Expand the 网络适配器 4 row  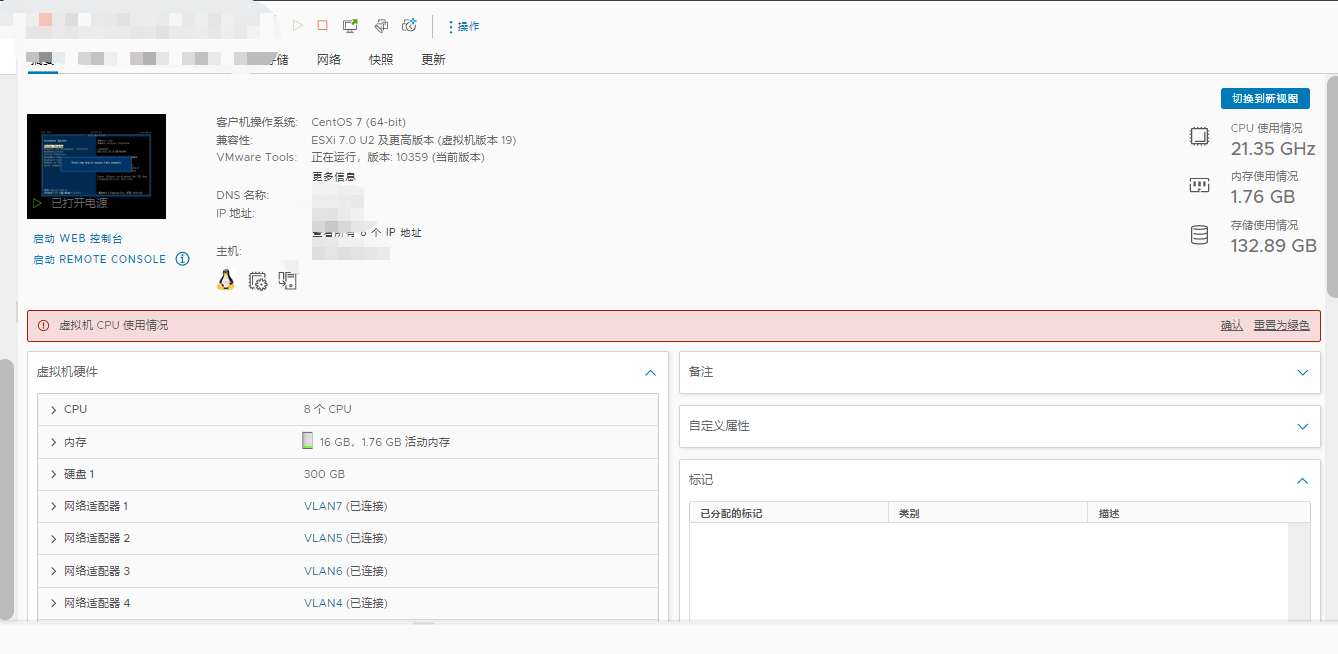(x=54, y=603)
